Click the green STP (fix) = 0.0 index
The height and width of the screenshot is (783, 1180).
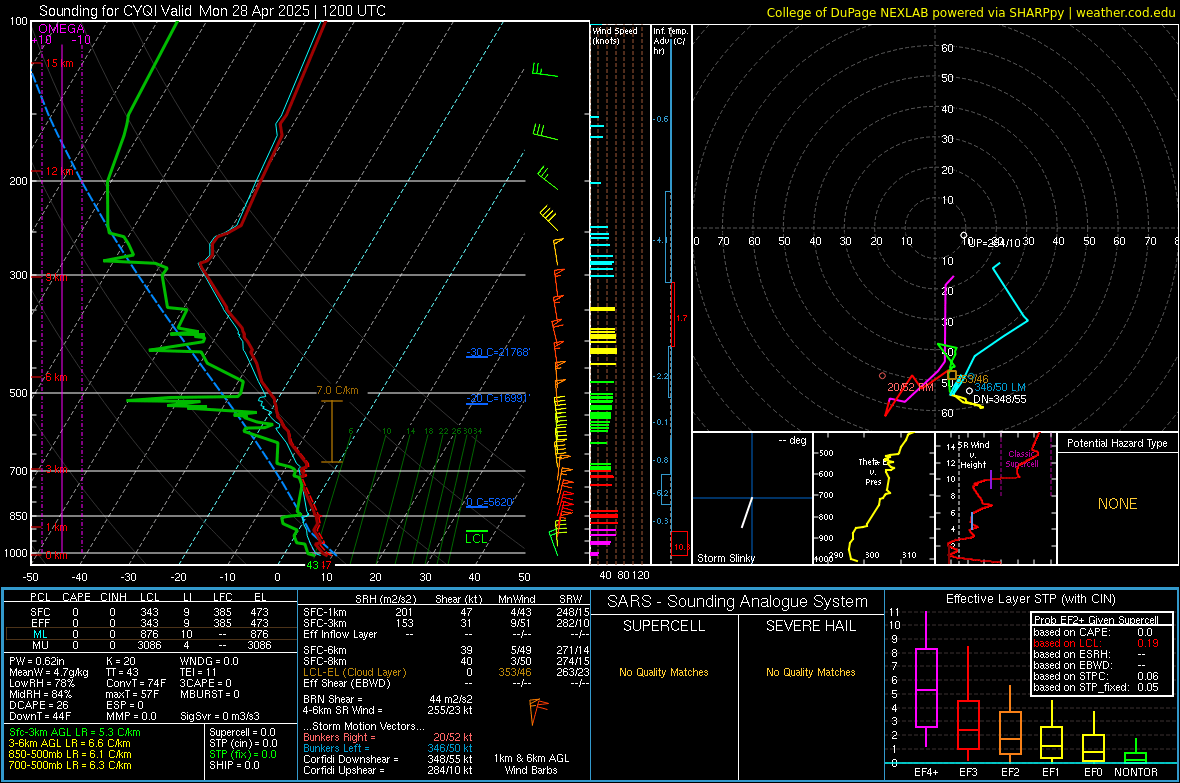pyautogui.click(x=243, y=754)
